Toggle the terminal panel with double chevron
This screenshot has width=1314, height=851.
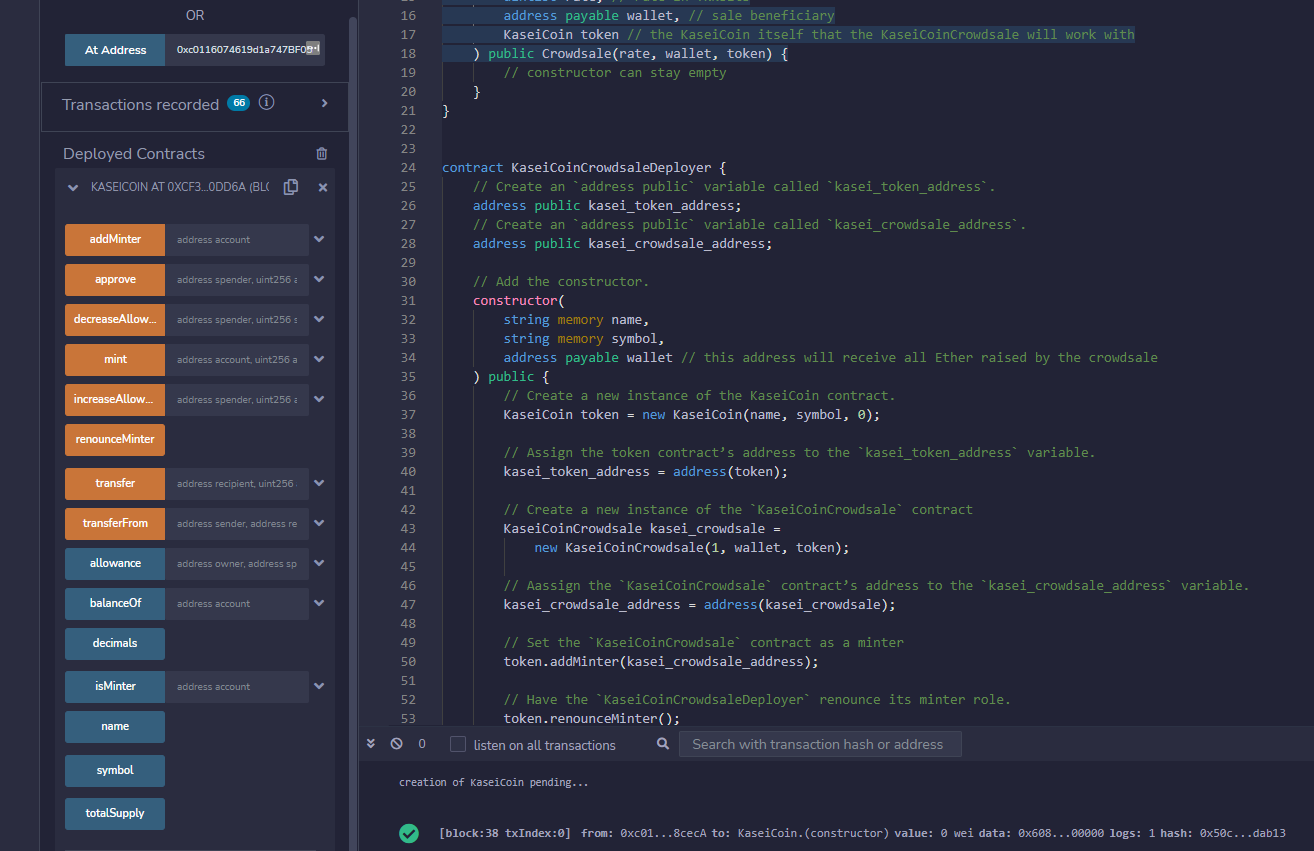tap(371, 743)
